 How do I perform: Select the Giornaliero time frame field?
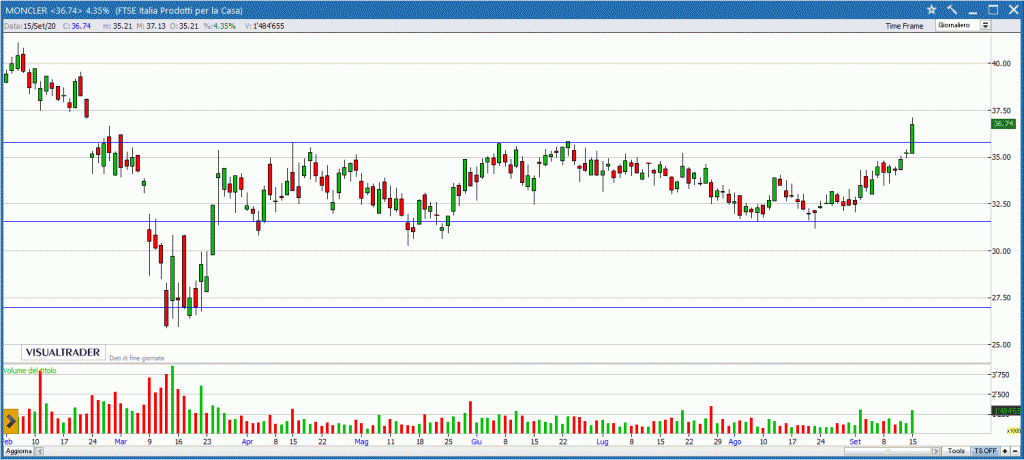(958, 25)
